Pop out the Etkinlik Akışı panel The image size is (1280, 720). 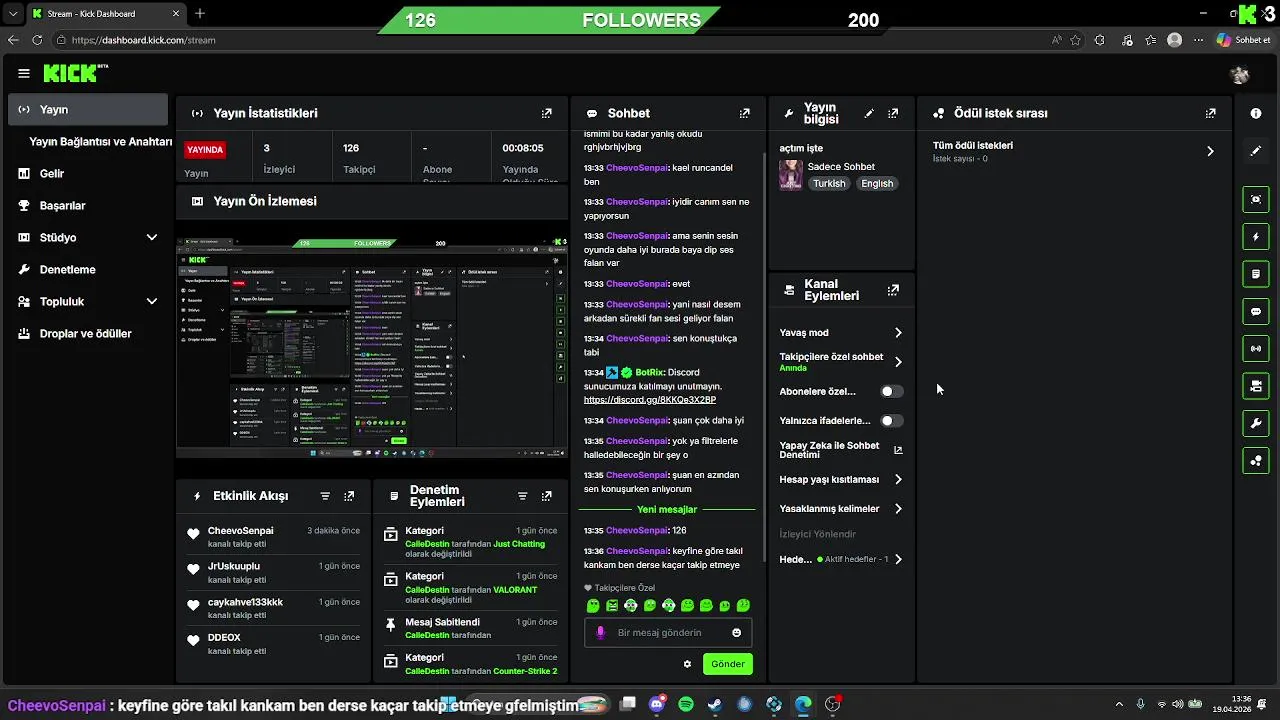(x=349, y=496)
